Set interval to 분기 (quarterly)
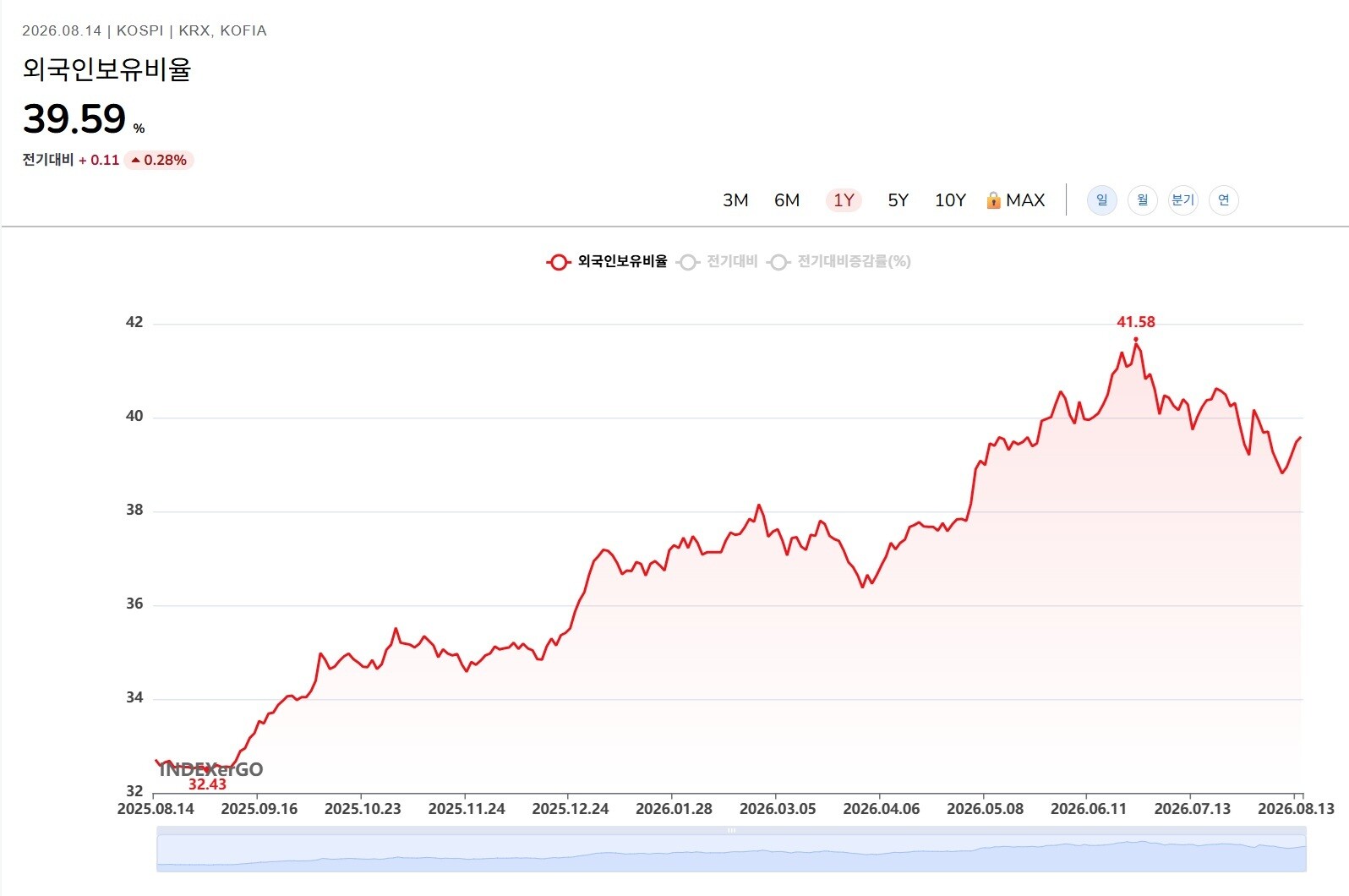 click(x=1183, y=200)
